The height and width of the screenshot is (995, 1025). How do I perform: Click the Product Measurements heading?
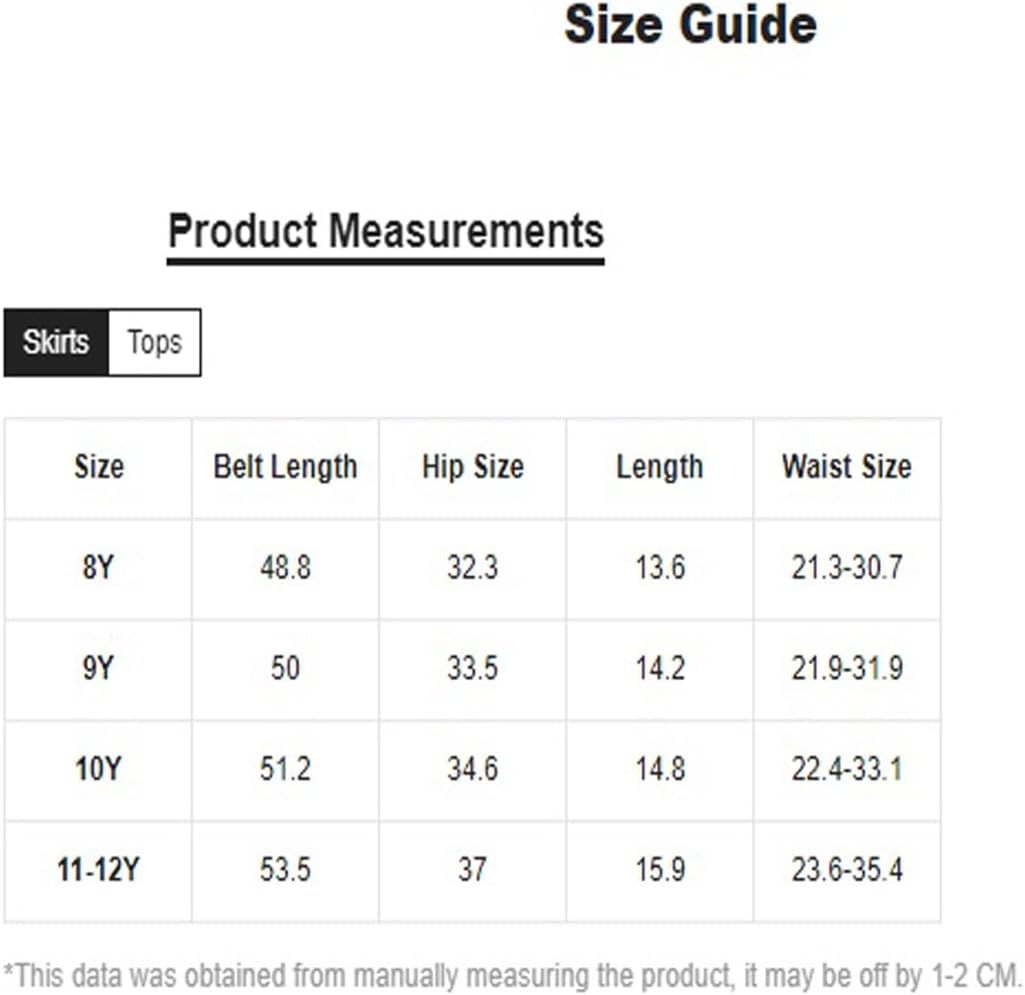[x=386, y=232]
